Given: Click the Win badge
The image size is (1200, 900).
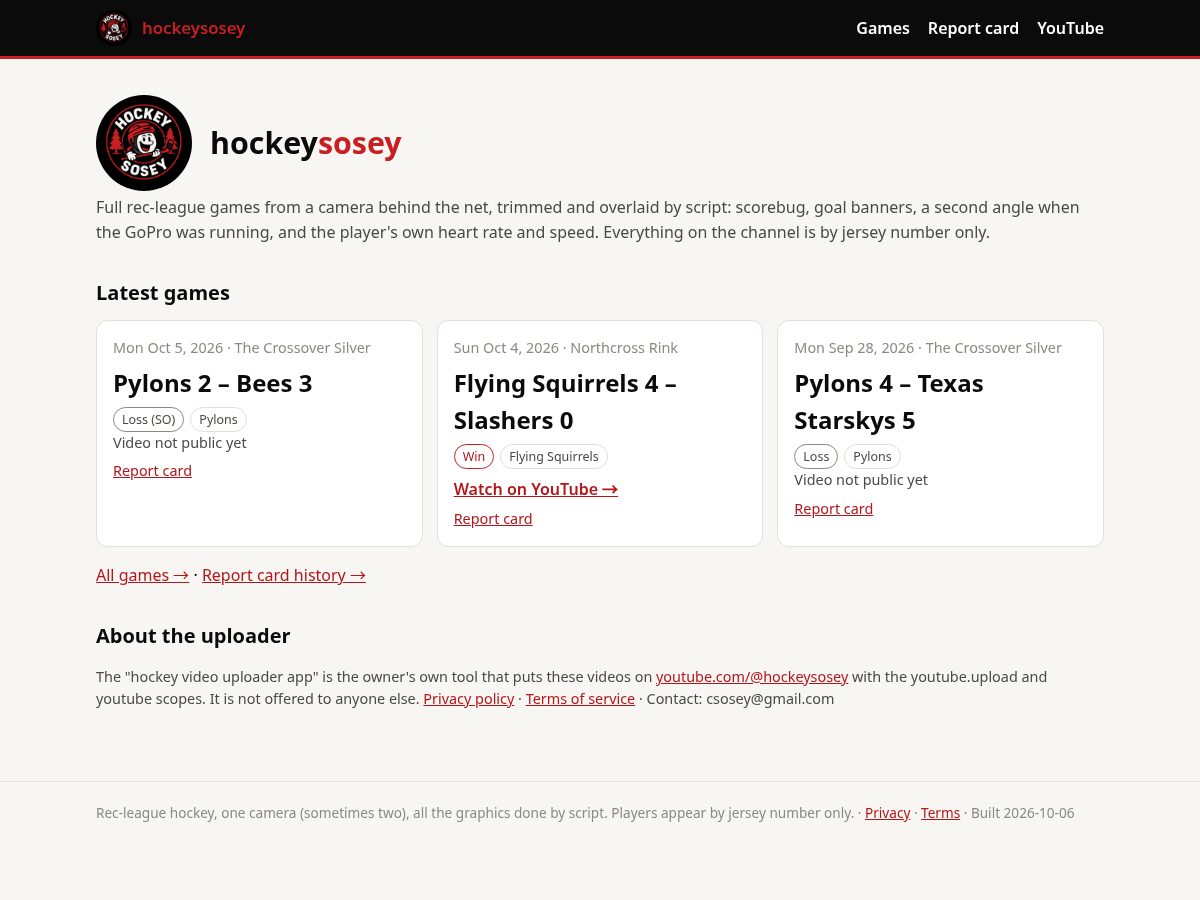Looking at the screenshot, I should coord(474,457).
